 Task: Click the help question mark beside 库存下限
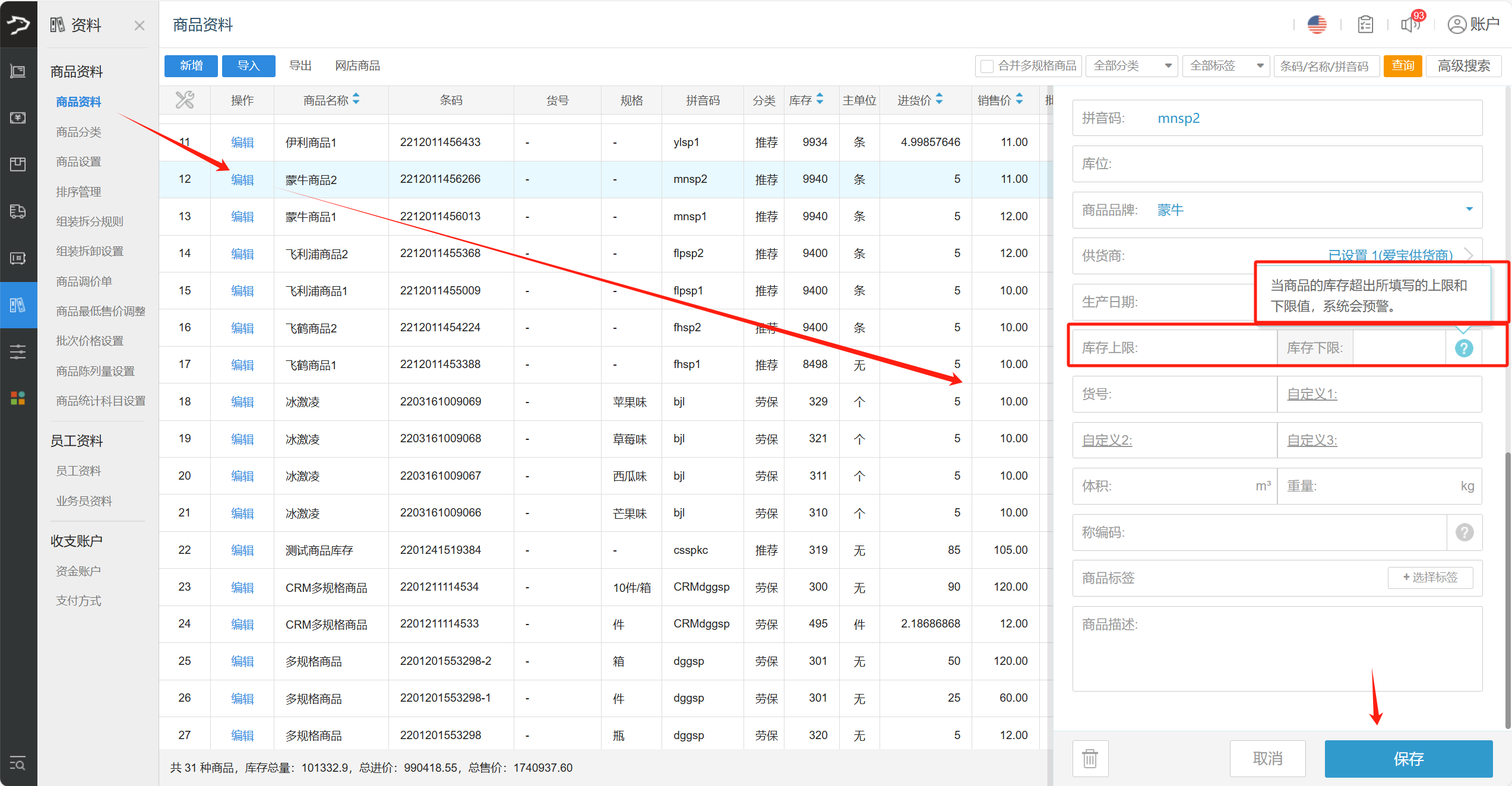point(1463,348)
